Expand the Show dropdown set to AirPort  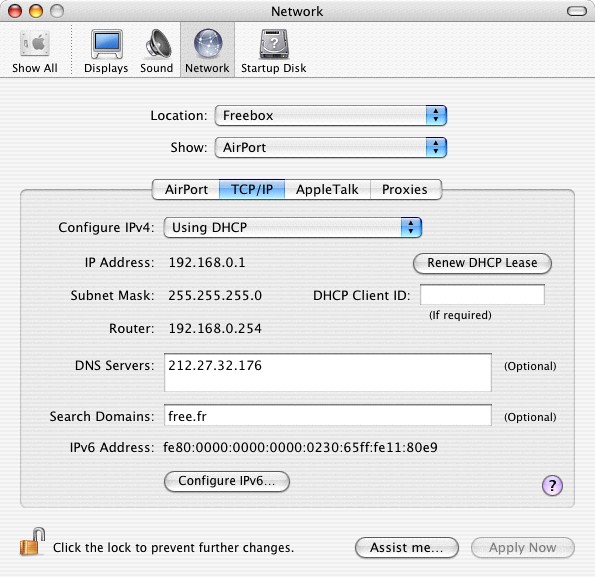[331, 147]
